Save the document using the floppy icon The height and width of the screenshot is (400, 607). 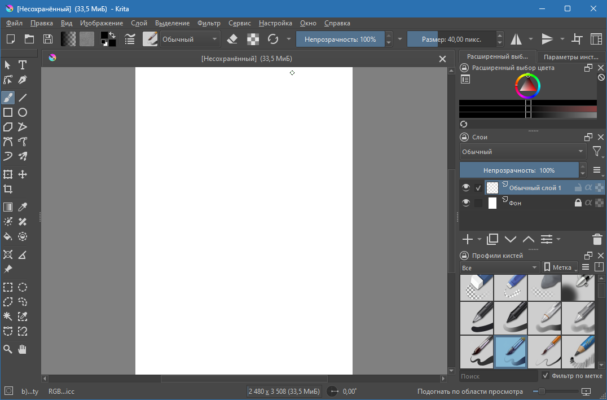(x=48, y=39)
